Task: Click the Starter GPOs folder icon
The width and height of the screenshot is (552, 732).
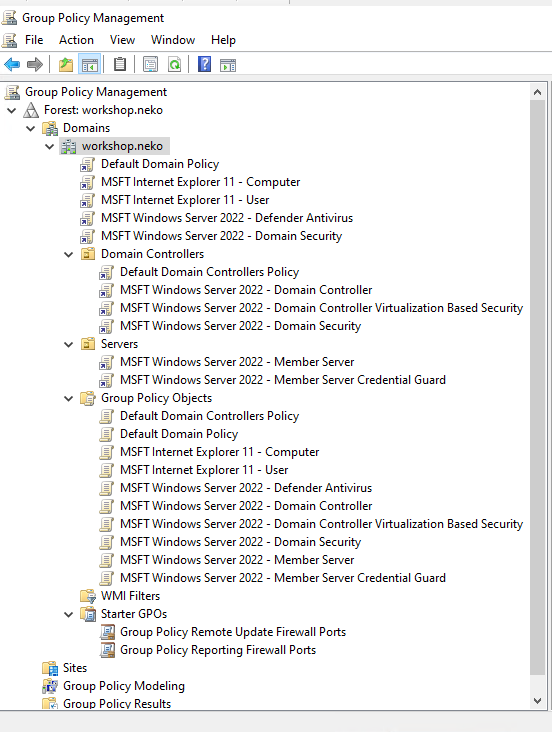Action: (88, 614)
